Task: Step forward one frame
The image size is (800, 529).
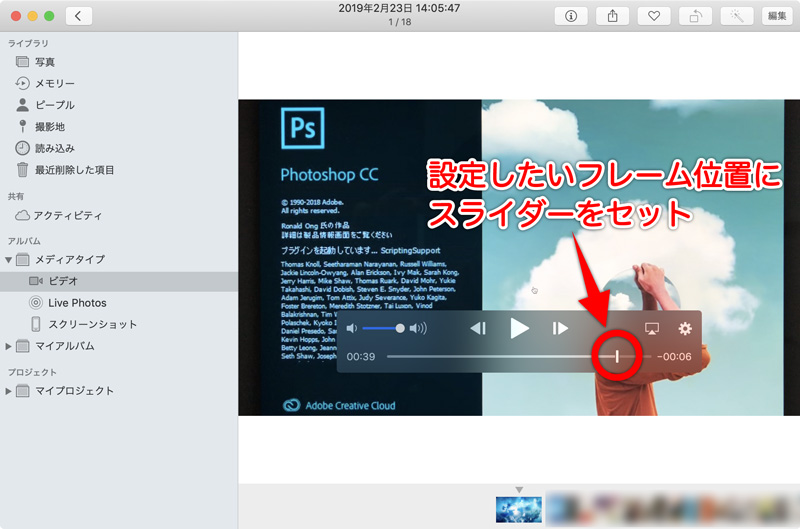Action: [560, 329]
